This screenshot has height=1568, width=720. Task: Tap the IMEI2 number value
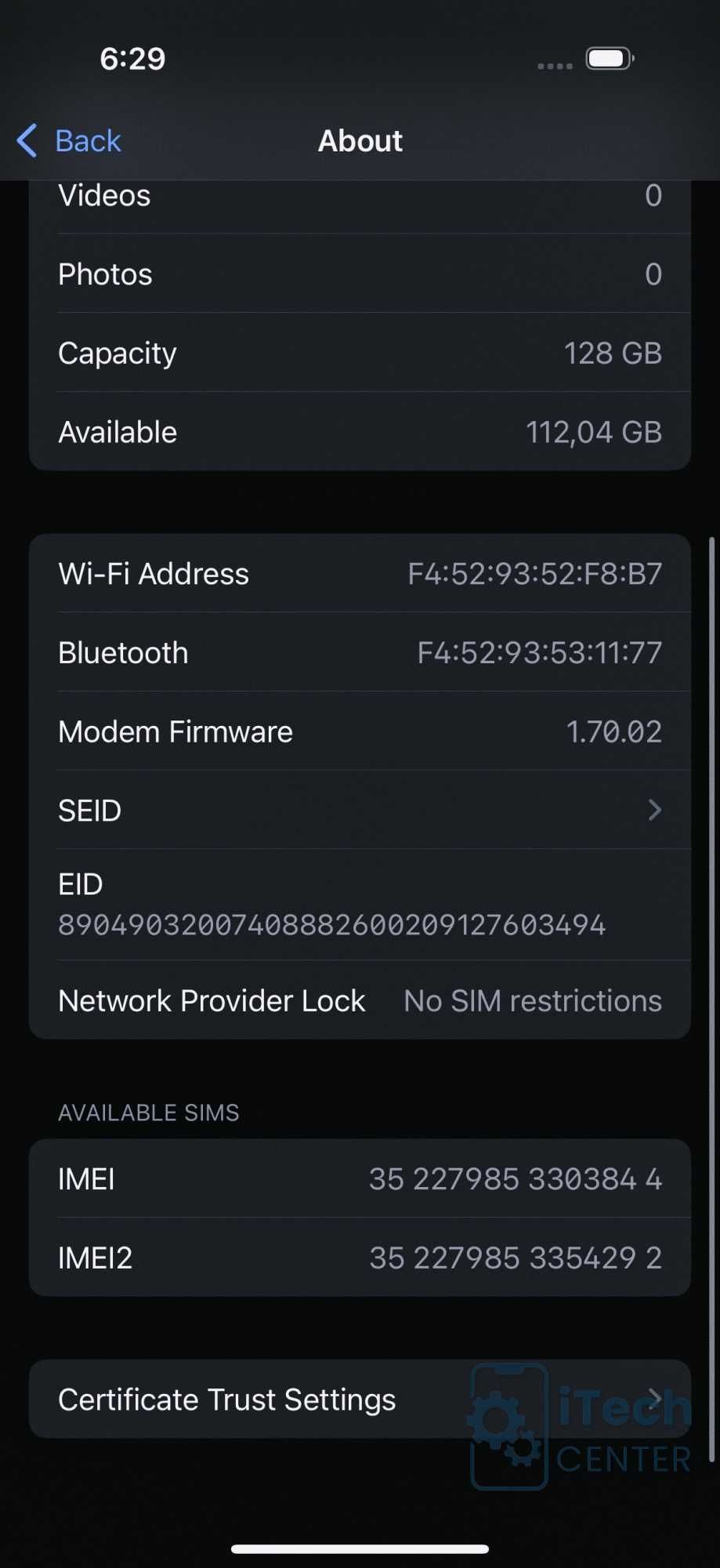point(516,1258)
